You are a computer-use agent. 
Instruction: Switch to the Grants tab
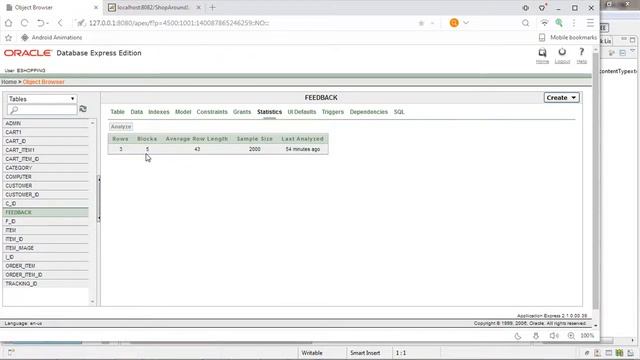coord(242,112)
